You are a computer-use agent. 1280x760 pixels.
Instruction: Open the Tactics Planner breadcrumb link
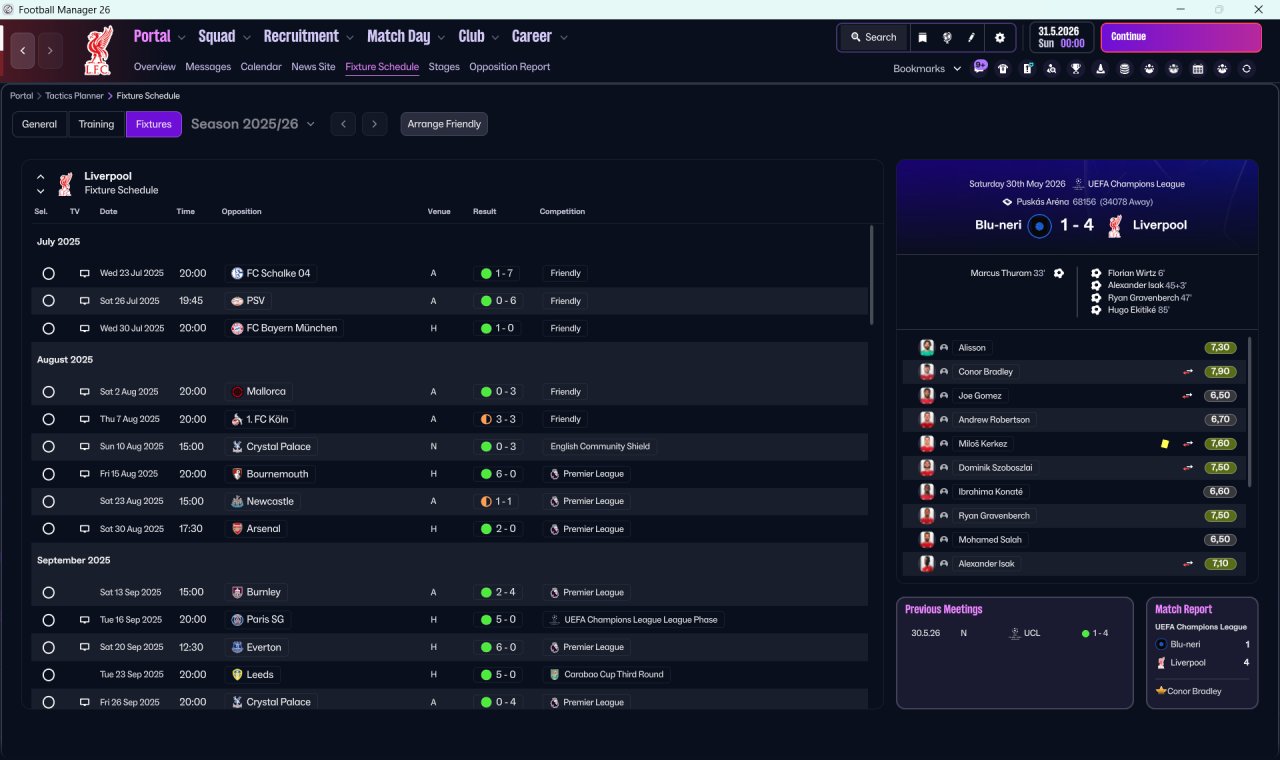[x=74, y=96]
